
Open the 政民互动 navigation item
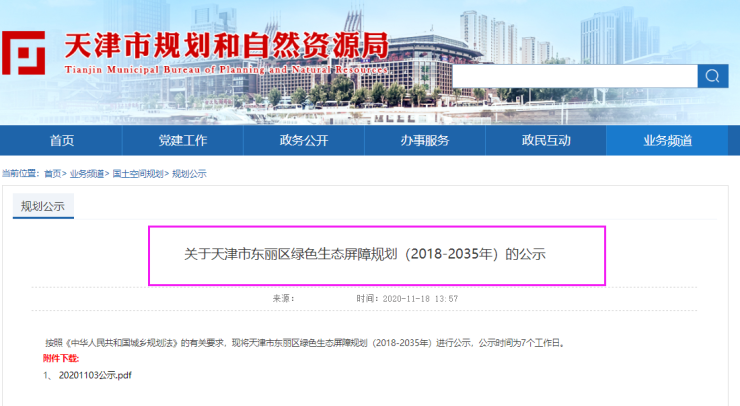point(546,141)
